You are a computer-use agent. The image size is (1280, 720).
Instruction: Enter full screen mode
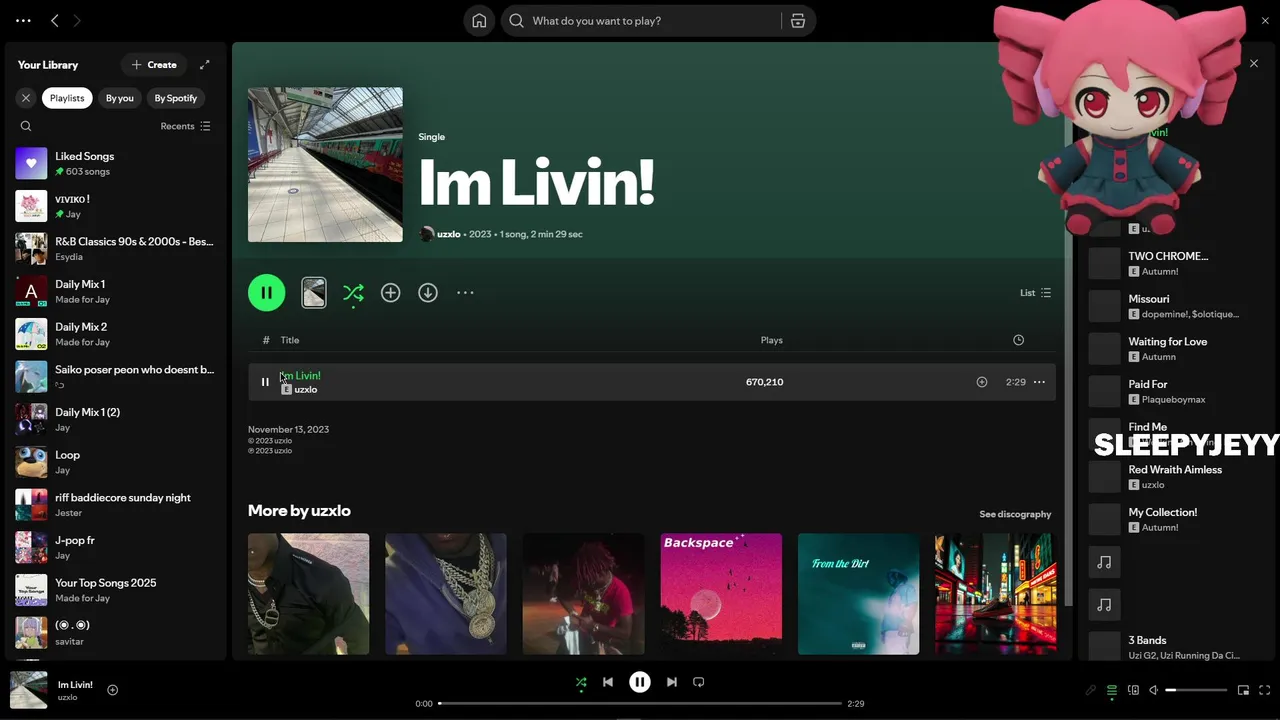point(1265,690)
